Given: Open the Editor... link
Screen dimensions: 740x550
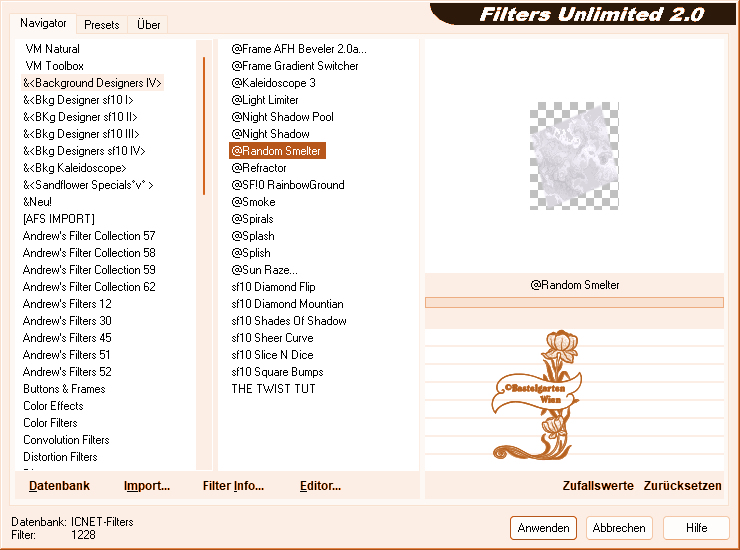Looking at the screenshot, I should [x=320, y=486].
